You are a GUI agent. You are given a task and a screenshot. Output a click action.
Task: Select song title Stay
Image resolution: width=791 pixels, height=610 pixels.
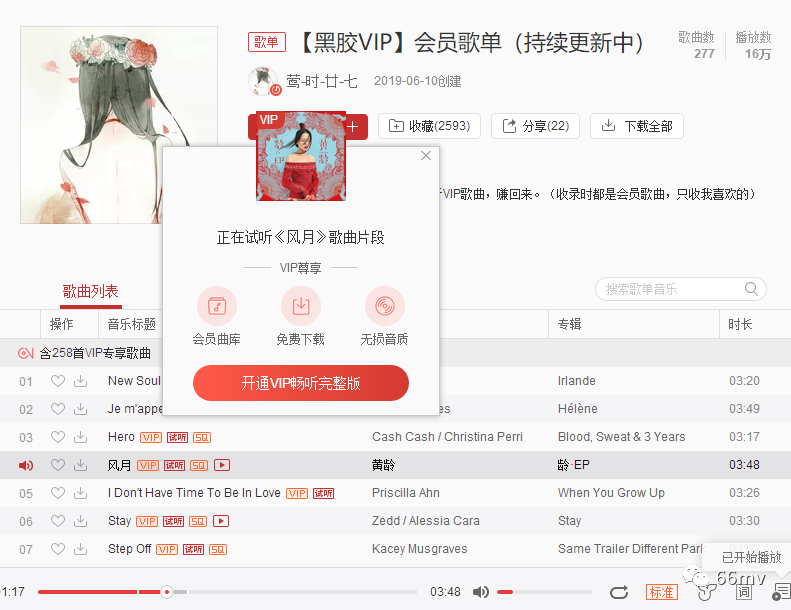pos(119,521)
